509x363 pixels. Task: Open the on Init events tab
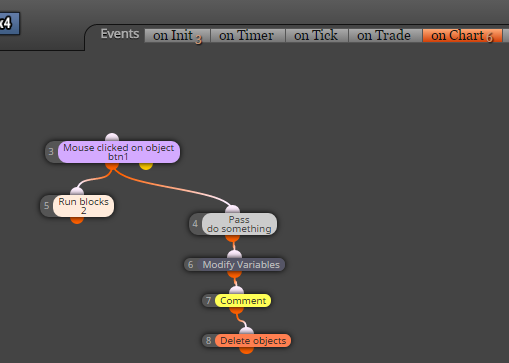pyautogui.click(x=177, y=35)
